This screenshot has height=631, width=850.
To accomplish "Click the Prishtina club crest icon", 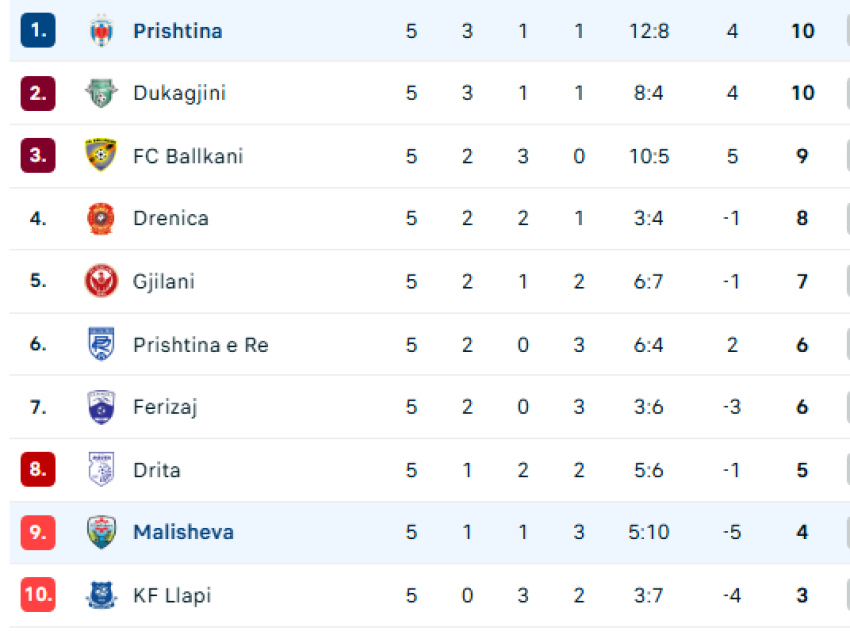I will (101, 31).
